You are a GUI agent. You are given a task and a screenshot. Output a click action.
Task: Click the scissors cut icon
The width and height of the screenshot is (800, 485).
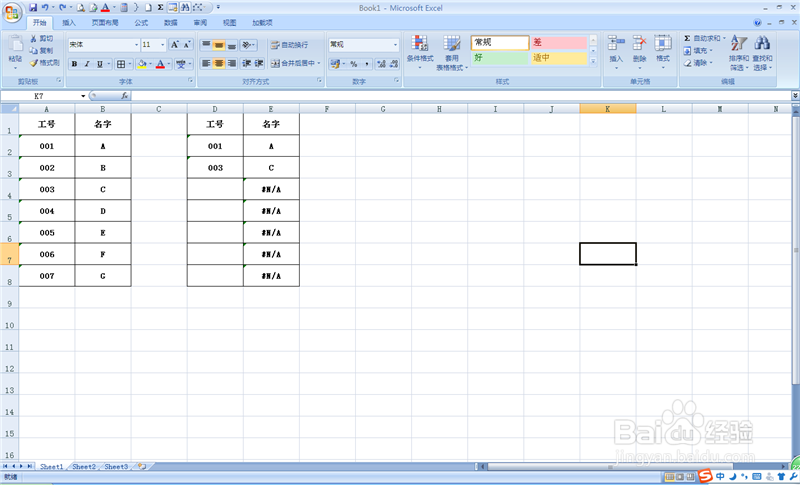34,39
